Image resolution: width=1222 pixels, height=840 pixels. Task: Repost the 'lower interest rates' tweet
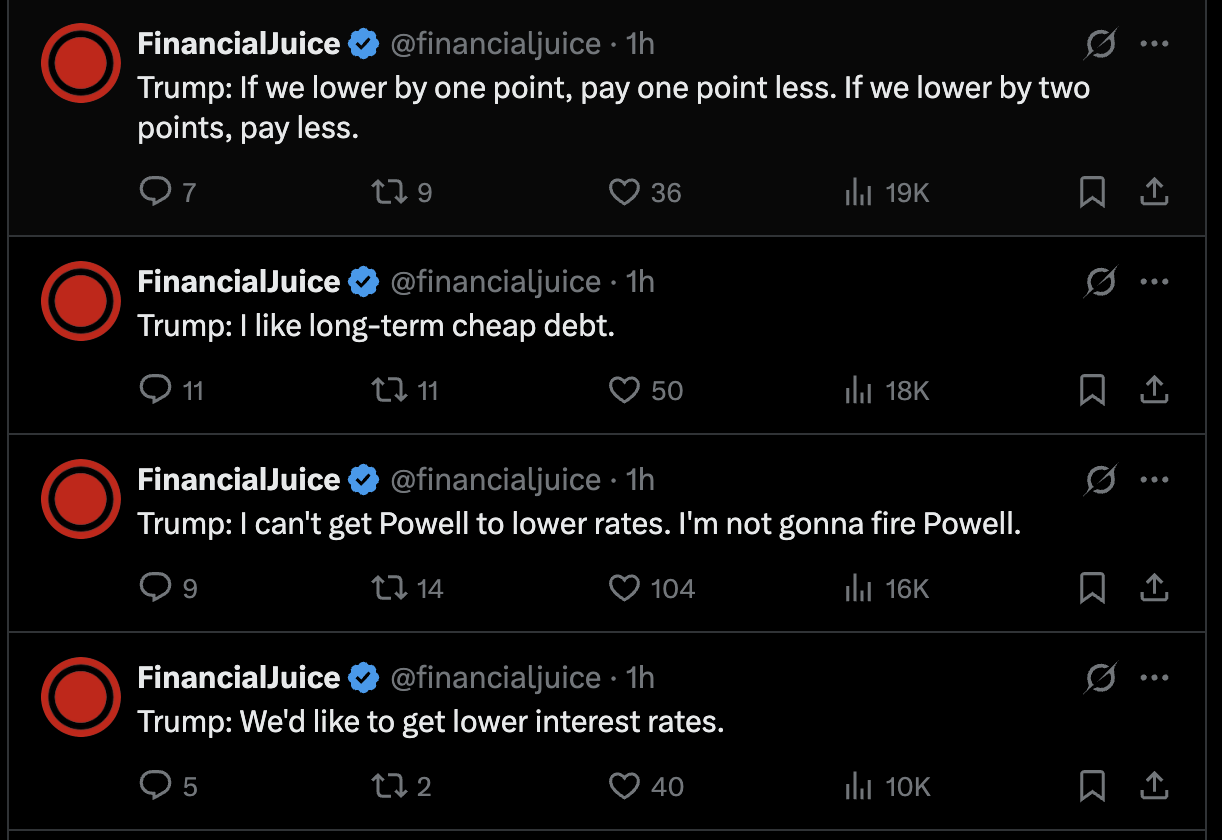coord(389,785)
